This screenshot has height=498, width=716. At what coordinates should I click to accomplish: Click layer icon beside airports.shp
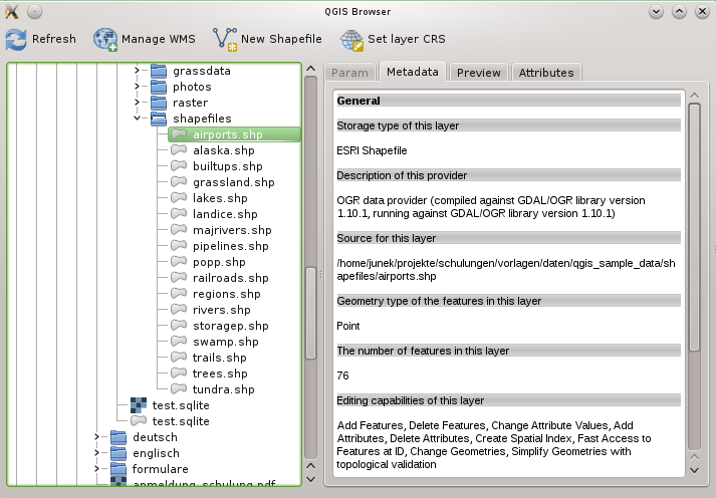click(179, 134)
